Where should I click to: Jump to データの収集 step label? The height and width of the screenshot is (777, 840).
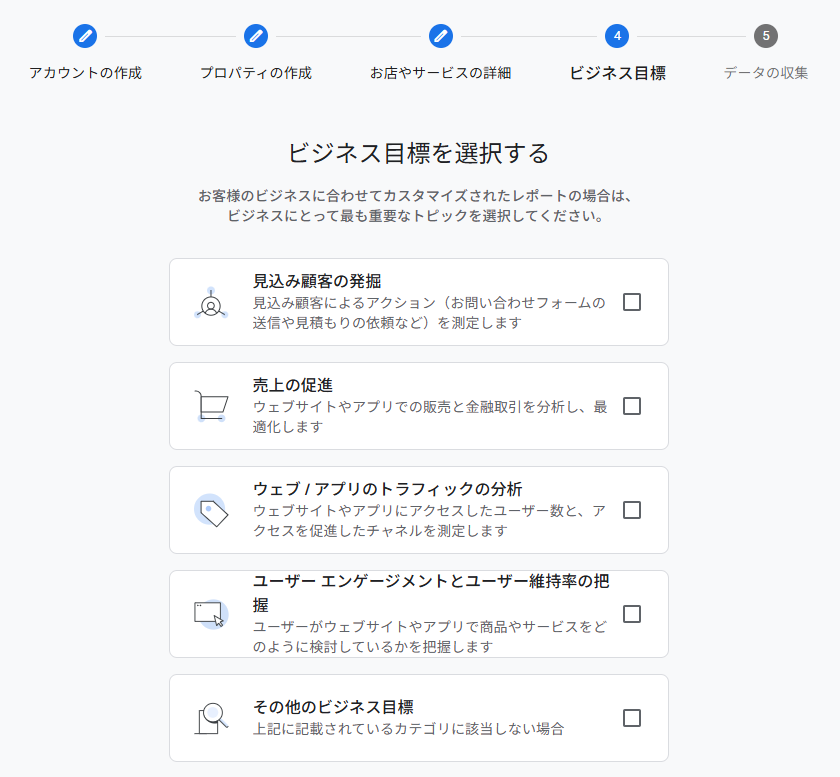coord(766,73)
